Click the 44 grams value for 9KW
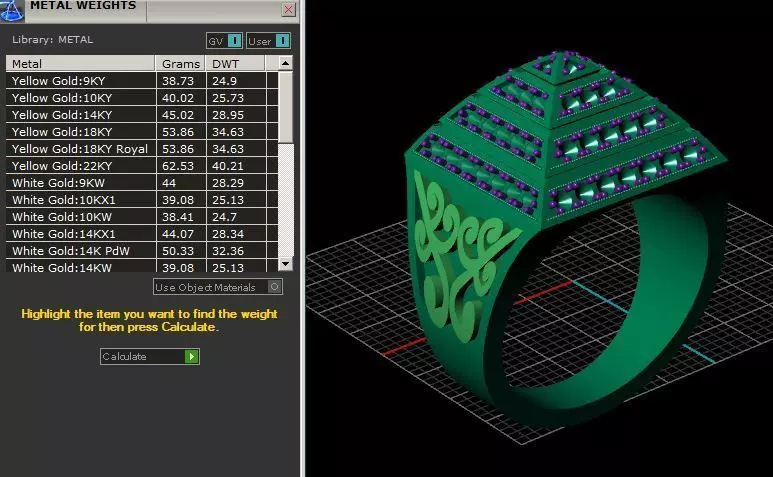 tap(169, 183)
